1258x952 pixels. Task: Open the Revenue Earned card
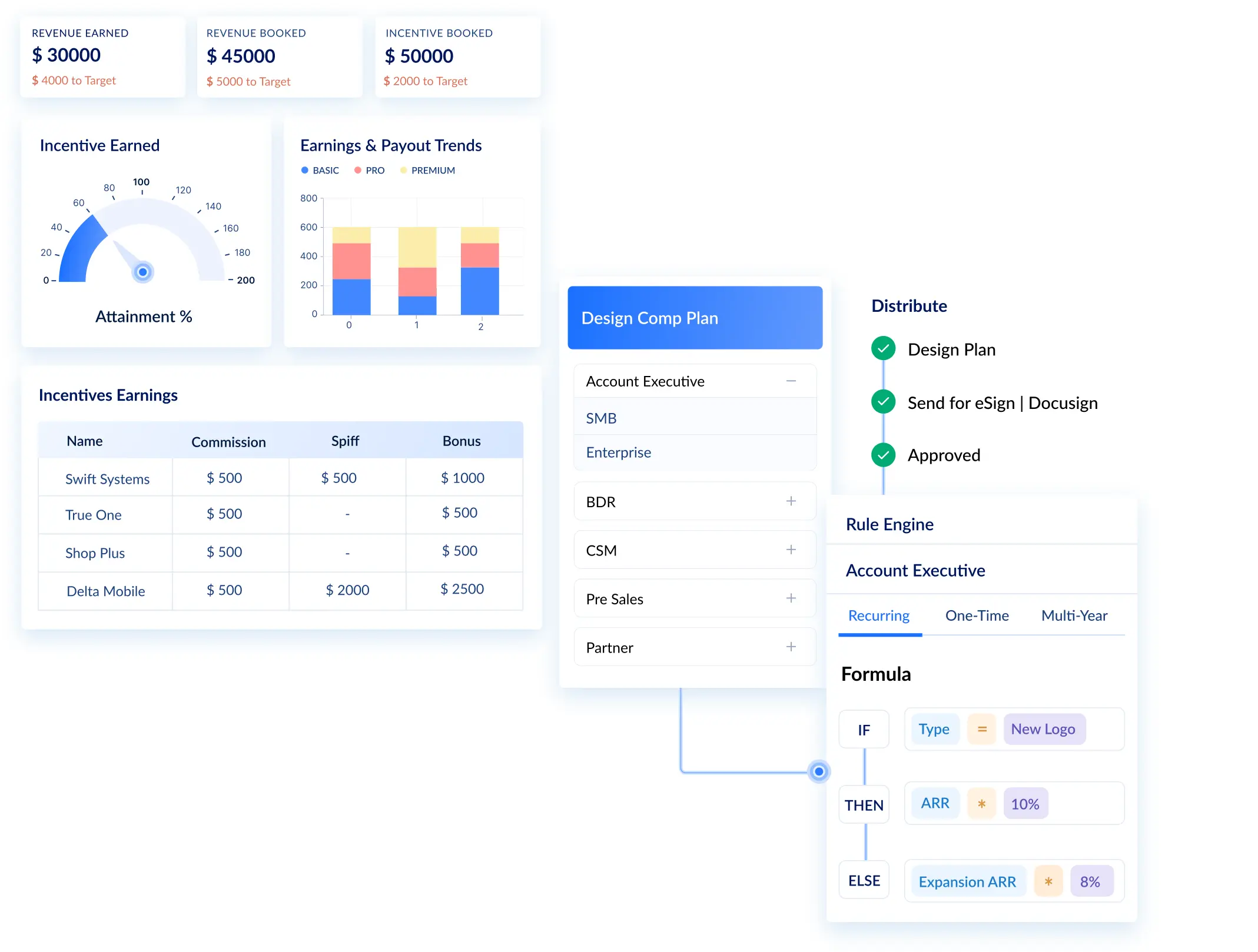pyautogui.click(x=102, y=56)
